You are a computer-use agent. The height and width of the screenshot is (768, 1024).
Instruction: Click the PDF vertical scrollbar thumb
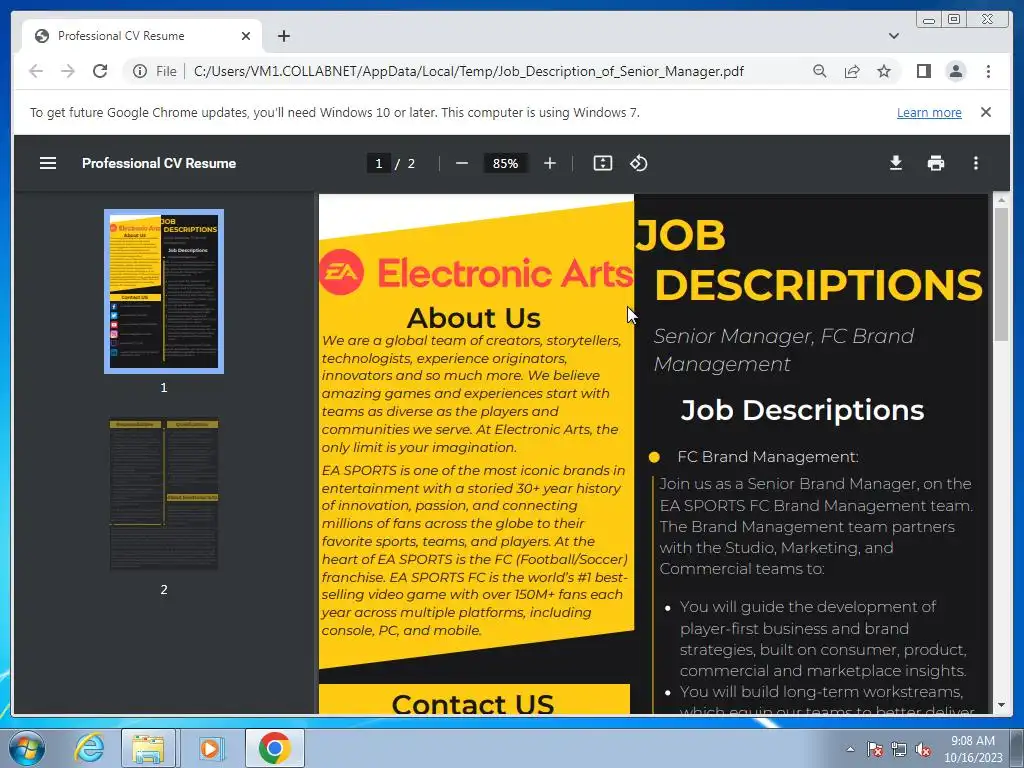[1000, 273]
